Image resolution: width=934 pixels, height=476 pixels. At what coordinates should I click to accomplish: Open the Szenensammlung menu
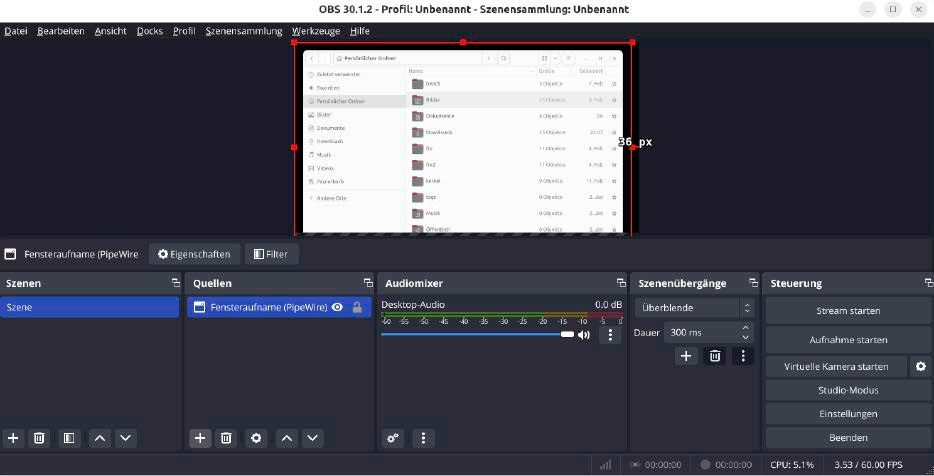pos(244,31)
